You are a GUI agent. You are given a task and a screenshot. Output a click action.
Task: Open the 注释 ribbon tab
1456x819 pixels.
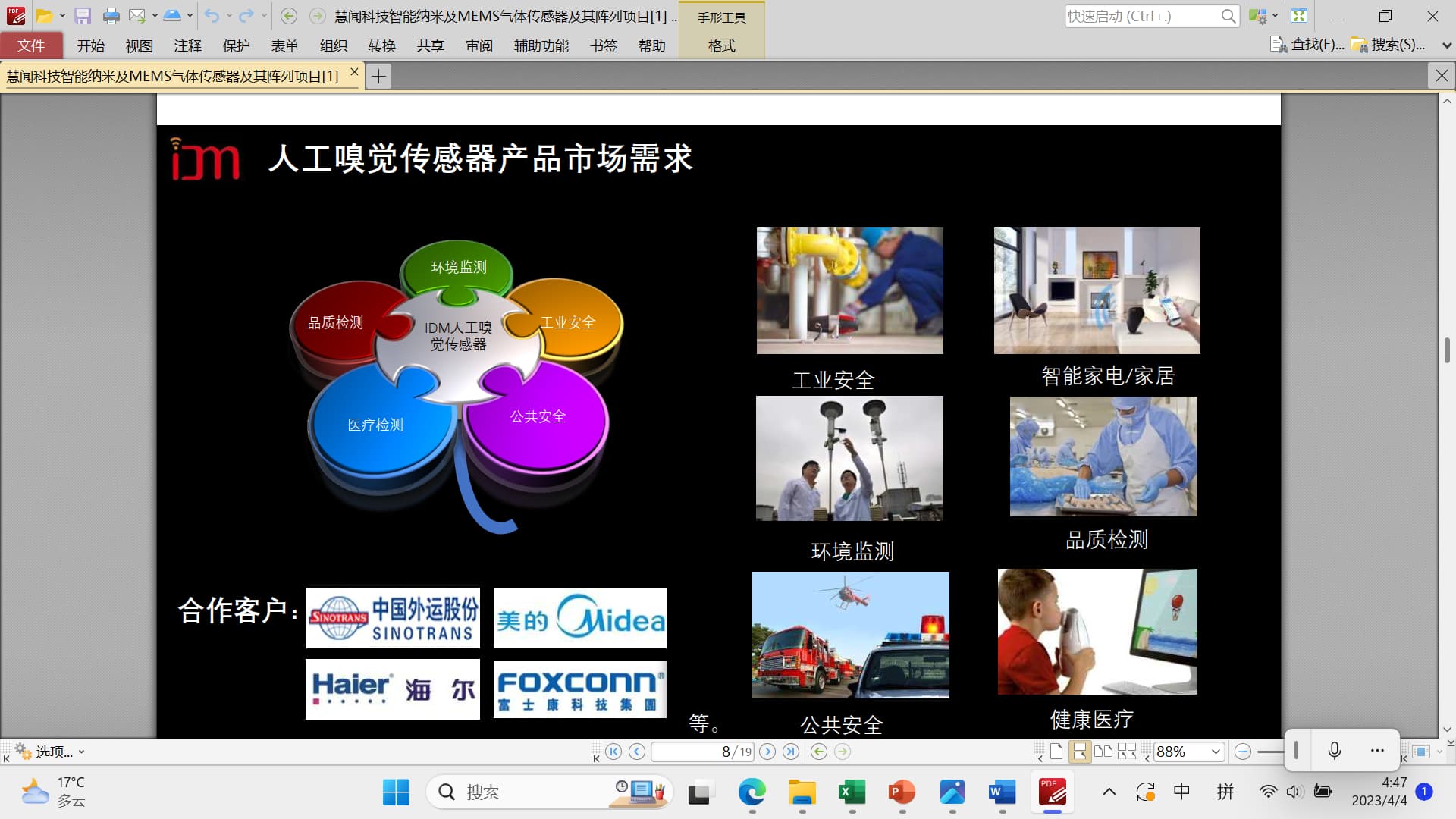[x=187, y=46]
